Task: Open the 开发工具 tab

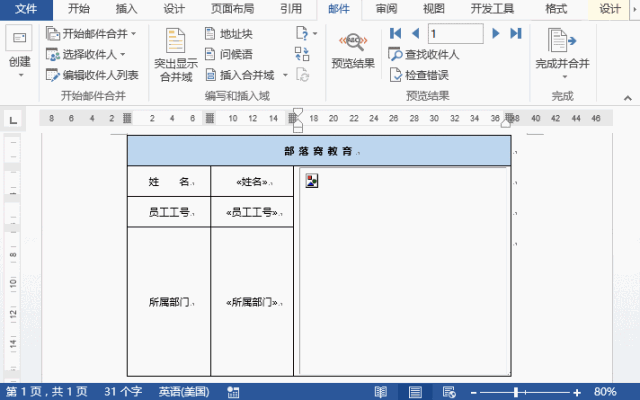Action: (x=492, y=9)
